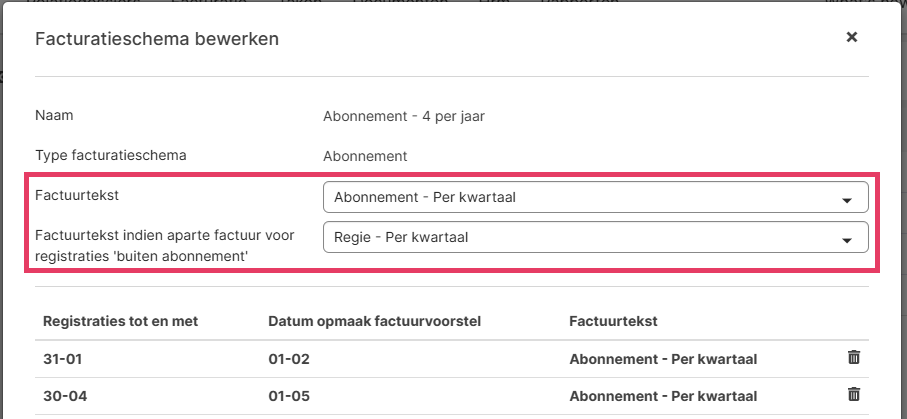The image size is (907, 419).
Task: Close the Facturatieschema bewerken dialog
Action: click(x=852, y=37)
